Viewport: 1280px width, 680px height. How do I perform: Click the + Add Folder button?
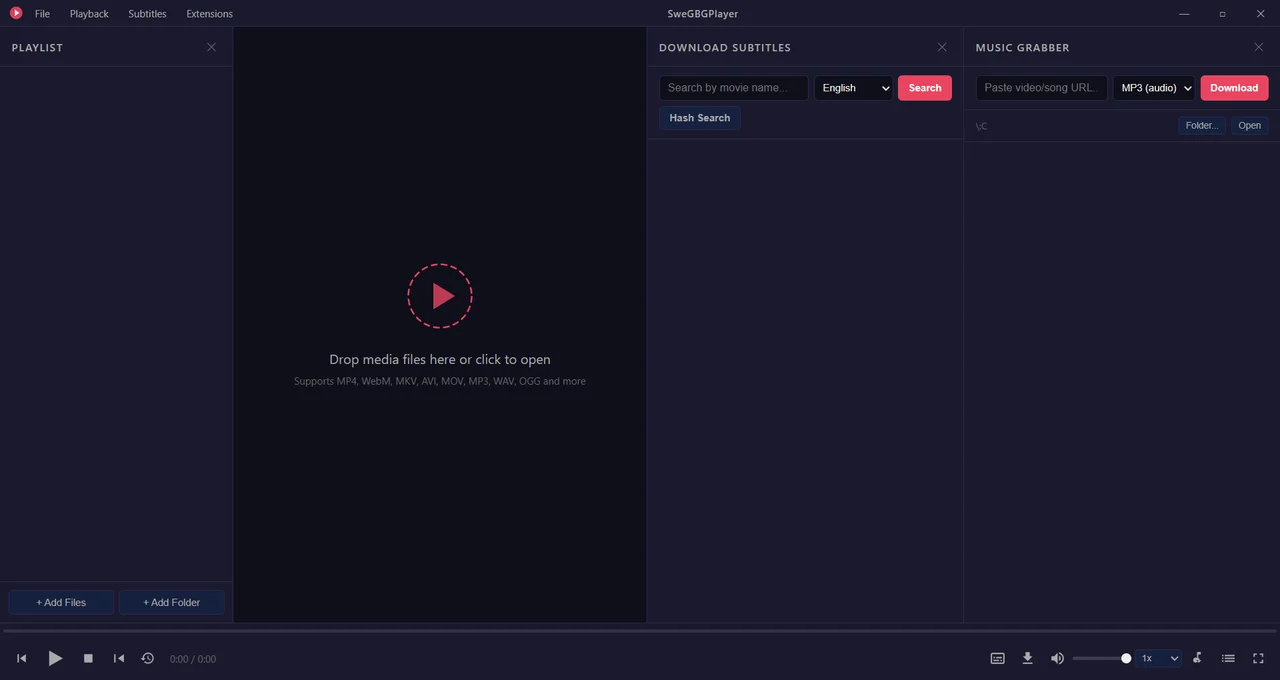pos(172,602)
